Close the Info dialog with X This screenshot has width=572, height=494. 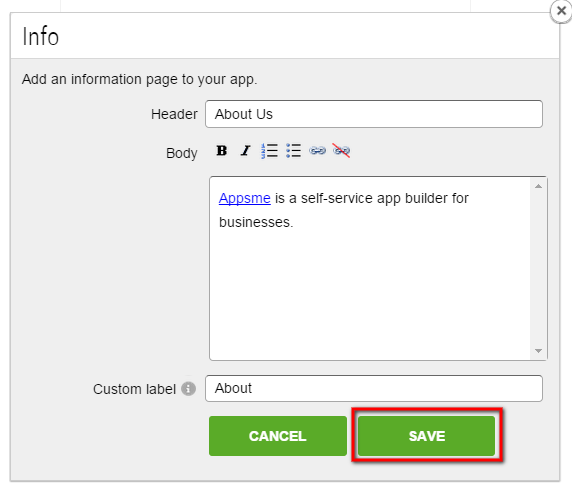click(x=561, y=11)
